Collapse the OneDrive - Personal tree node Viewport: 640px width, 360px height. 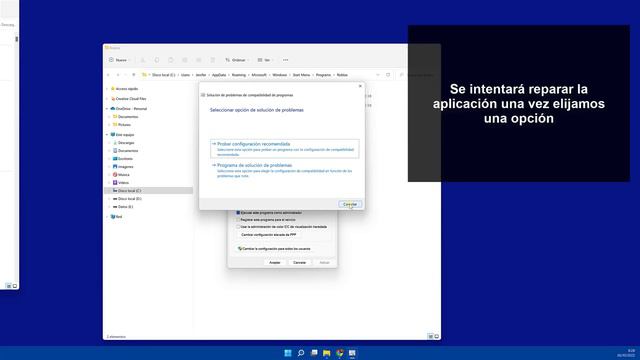tap(107, 109)
